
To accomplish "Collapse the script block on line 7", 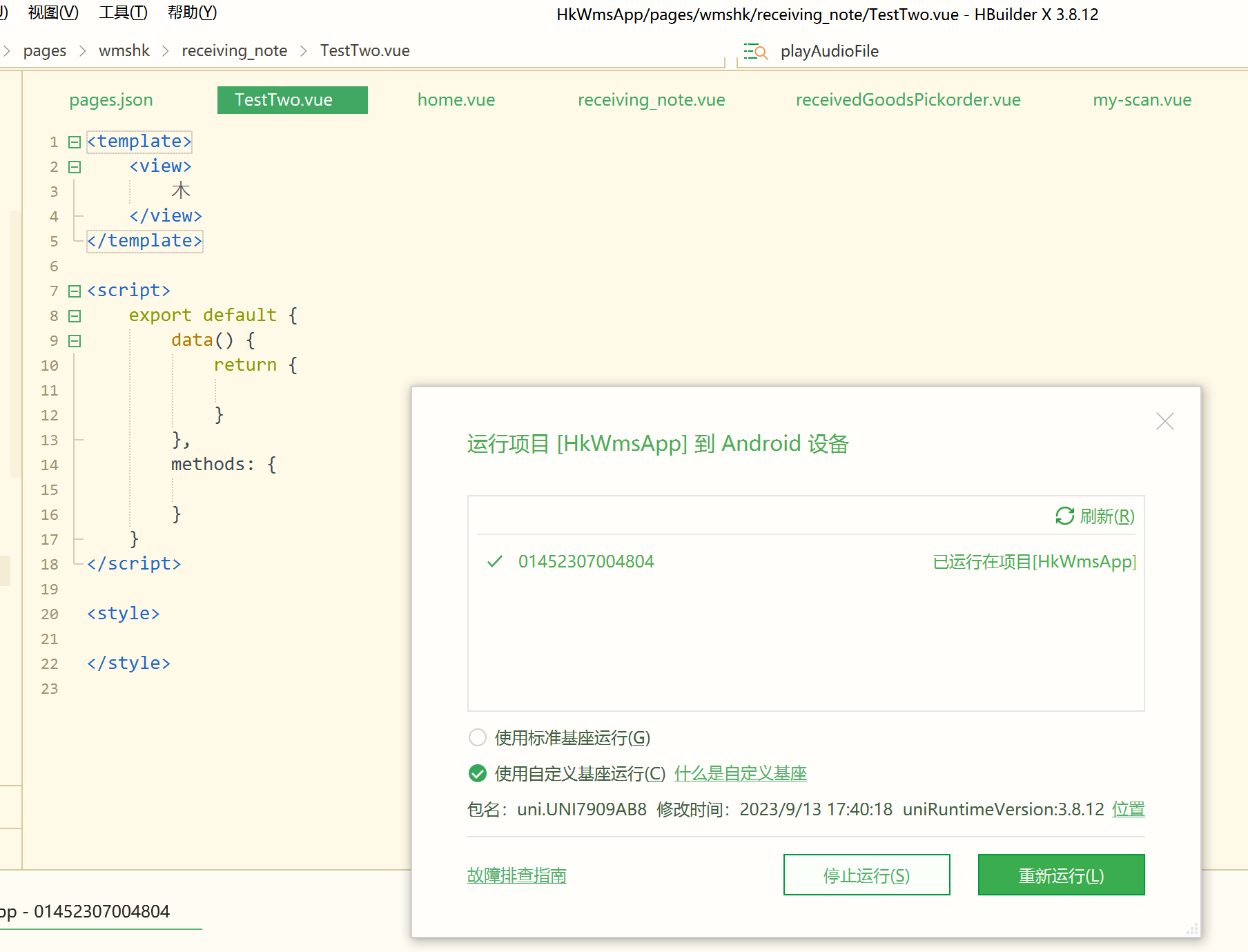I will click(x=75, y=291).
